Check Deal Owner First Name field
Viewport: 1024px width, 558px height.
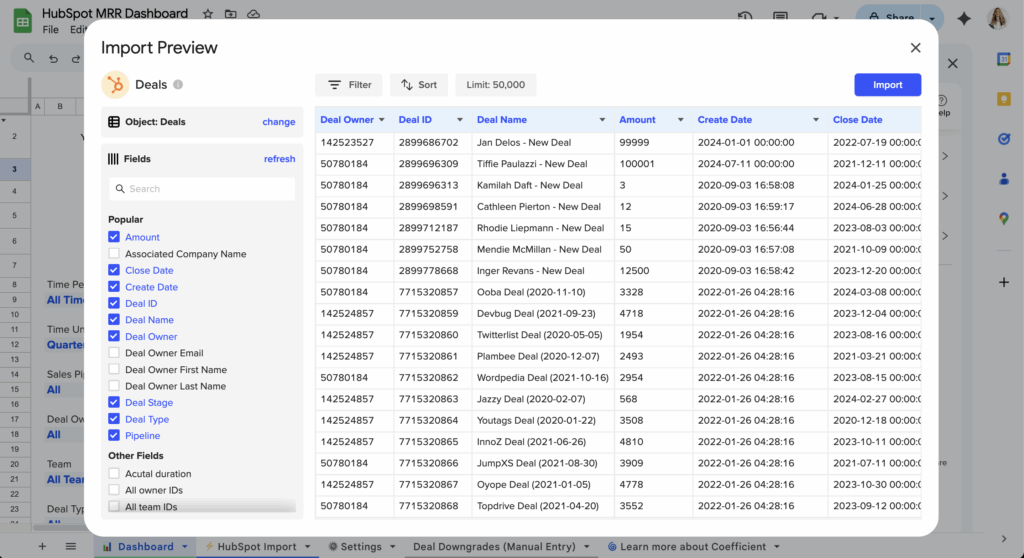coord(114,369)
